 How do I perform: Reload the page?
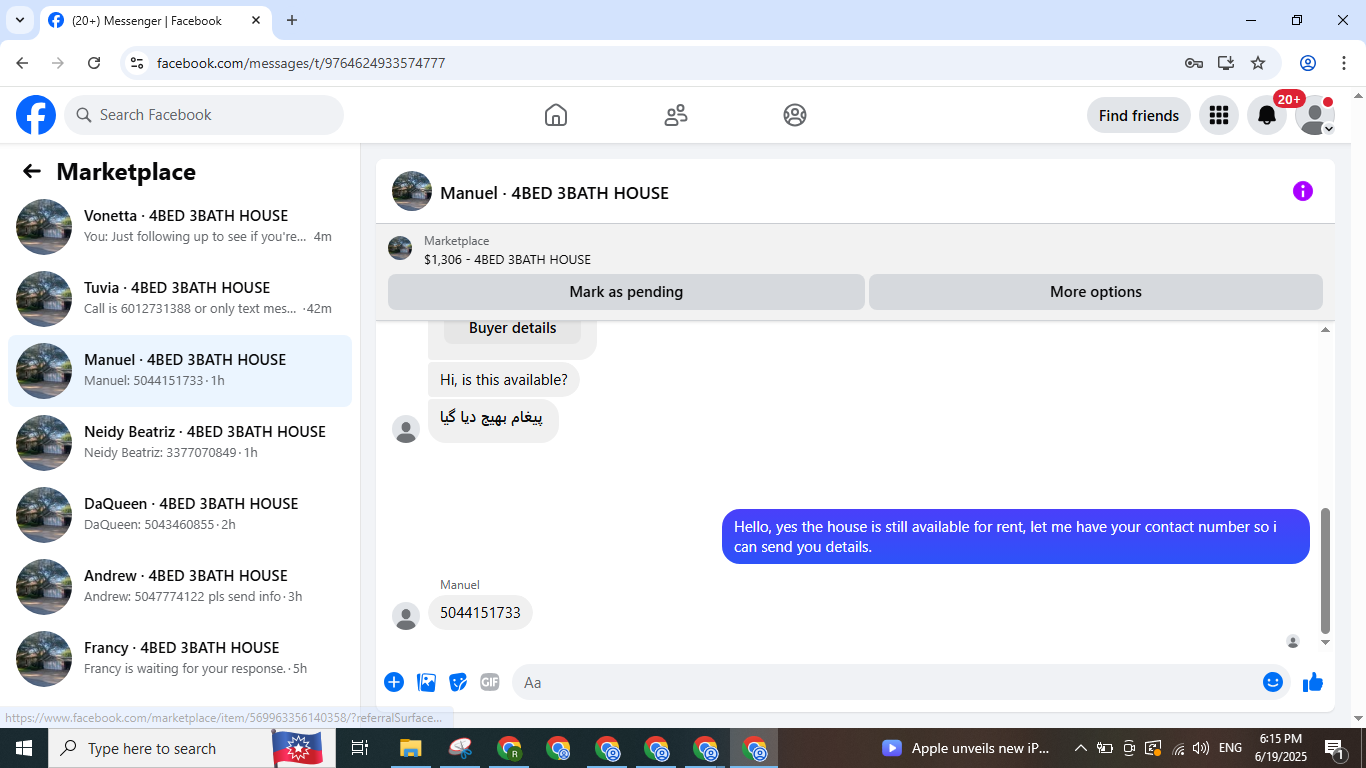[94, 63]
